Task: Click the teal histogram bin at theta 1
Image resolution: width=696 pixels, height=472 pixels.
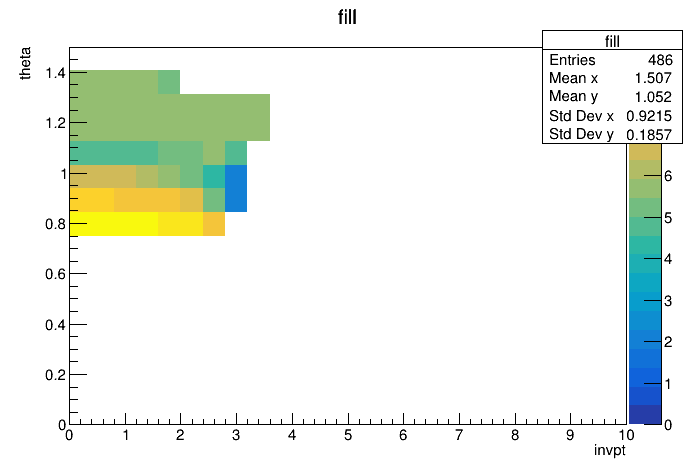Action: click(x=214, y=176)
